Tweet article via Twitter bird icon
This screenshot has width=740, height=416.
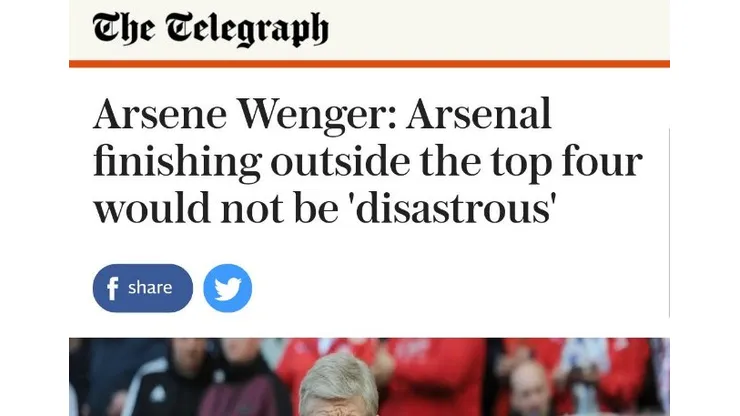point(228,289)
